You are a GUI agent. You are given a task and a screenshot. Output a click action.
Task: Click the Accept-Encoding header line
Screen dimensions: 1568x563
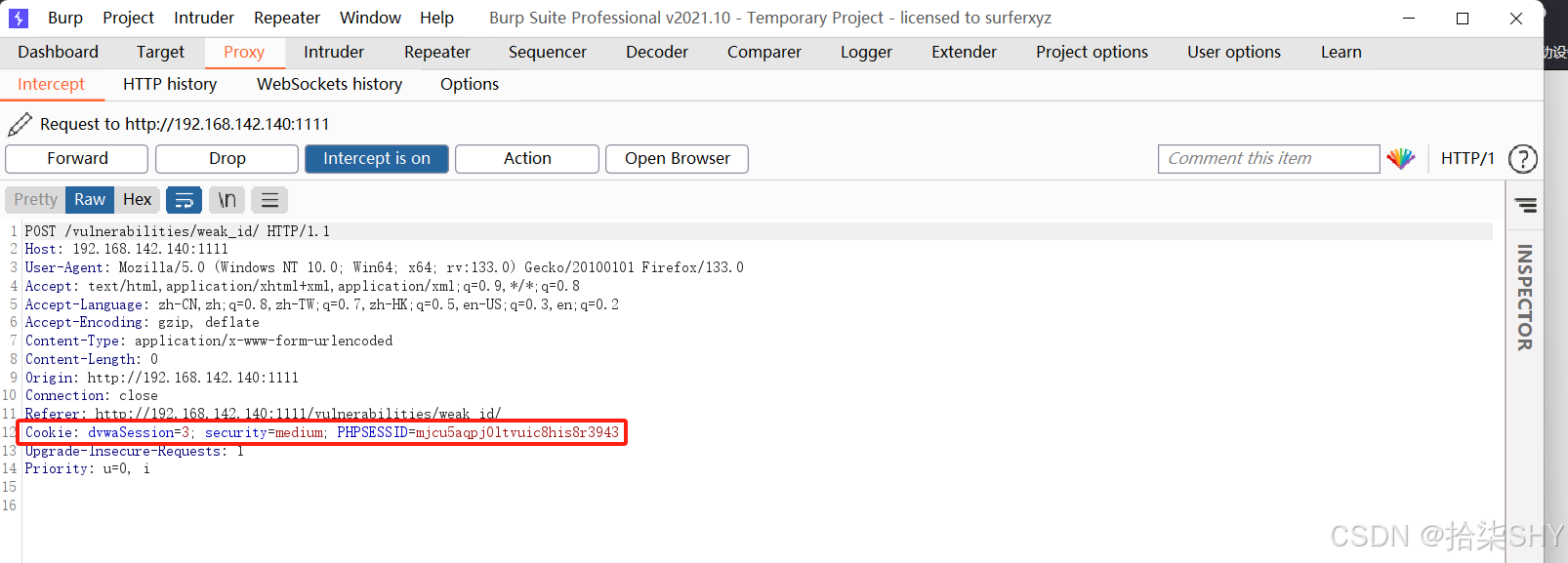[142, 322]
